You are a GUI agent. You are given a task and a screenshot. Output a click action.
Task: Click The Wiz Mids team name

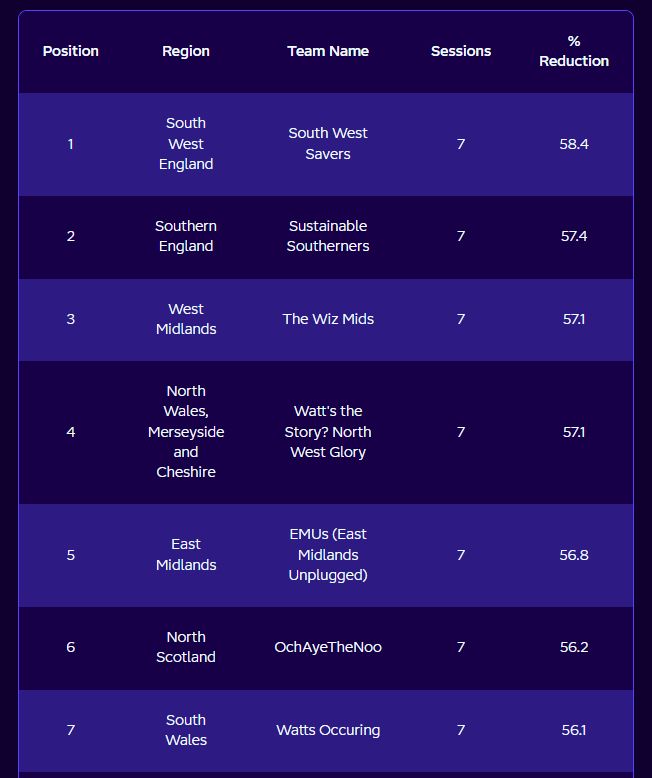(x=328, y=319)
